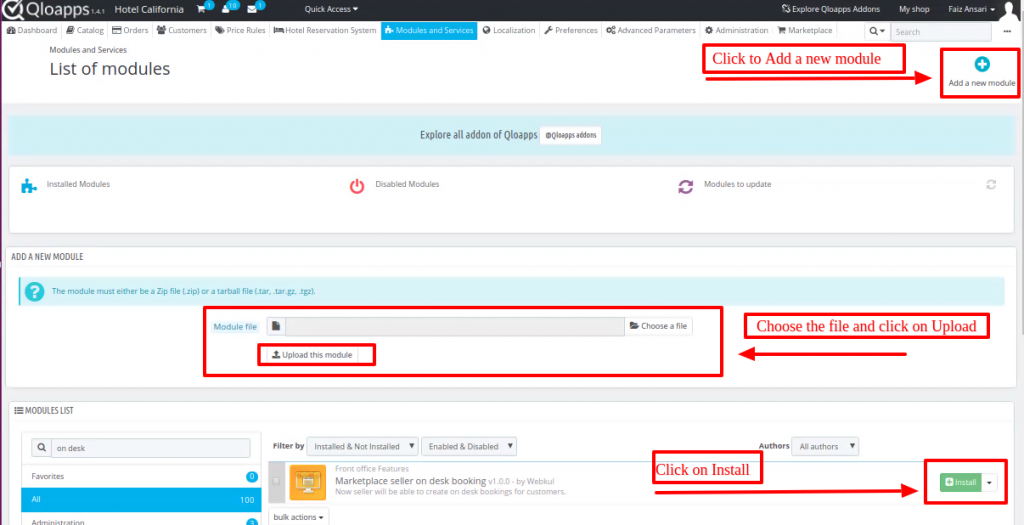Screen dimensions: 1024x525
Task: Open the Orders menu
Action: coord(130,30)
